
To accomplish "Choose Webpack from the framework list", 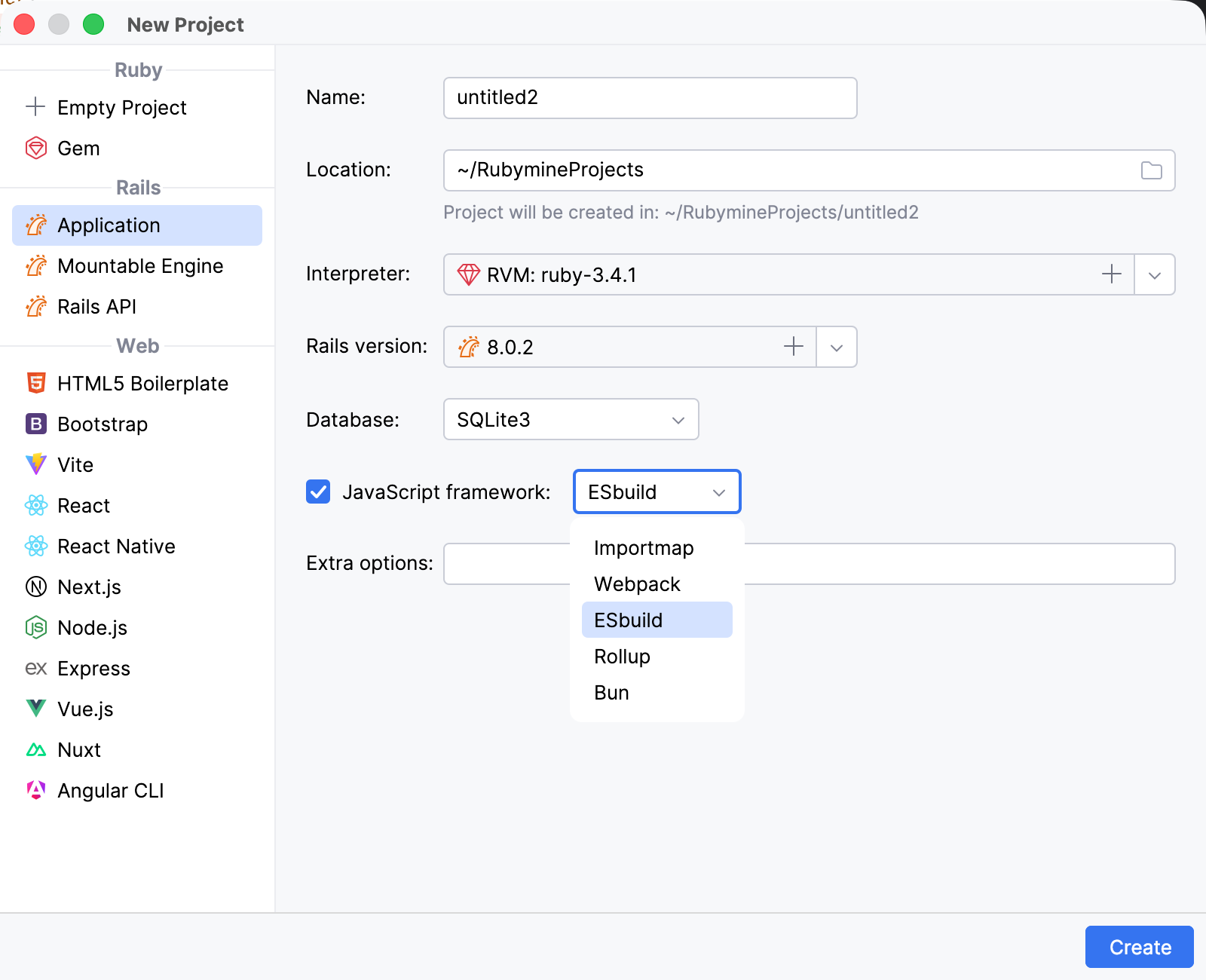I will pyautogui.click(x=657, y=583).
